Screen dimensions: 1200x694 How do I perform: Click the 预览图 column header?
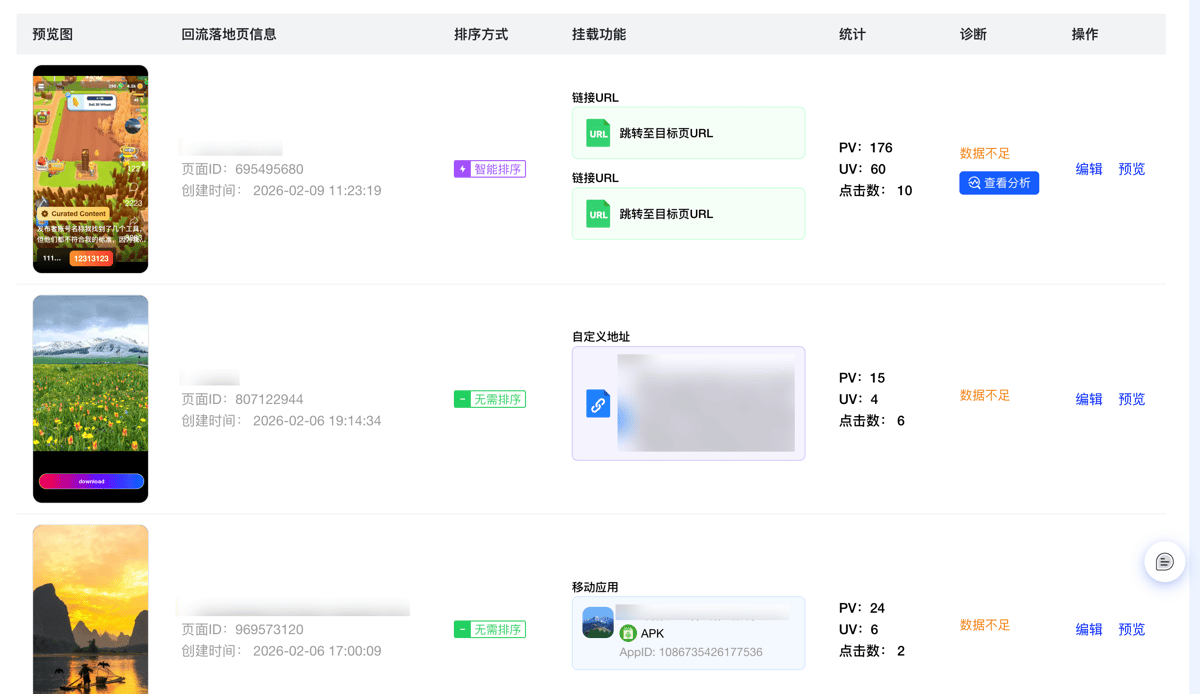[x=53, y=34]
